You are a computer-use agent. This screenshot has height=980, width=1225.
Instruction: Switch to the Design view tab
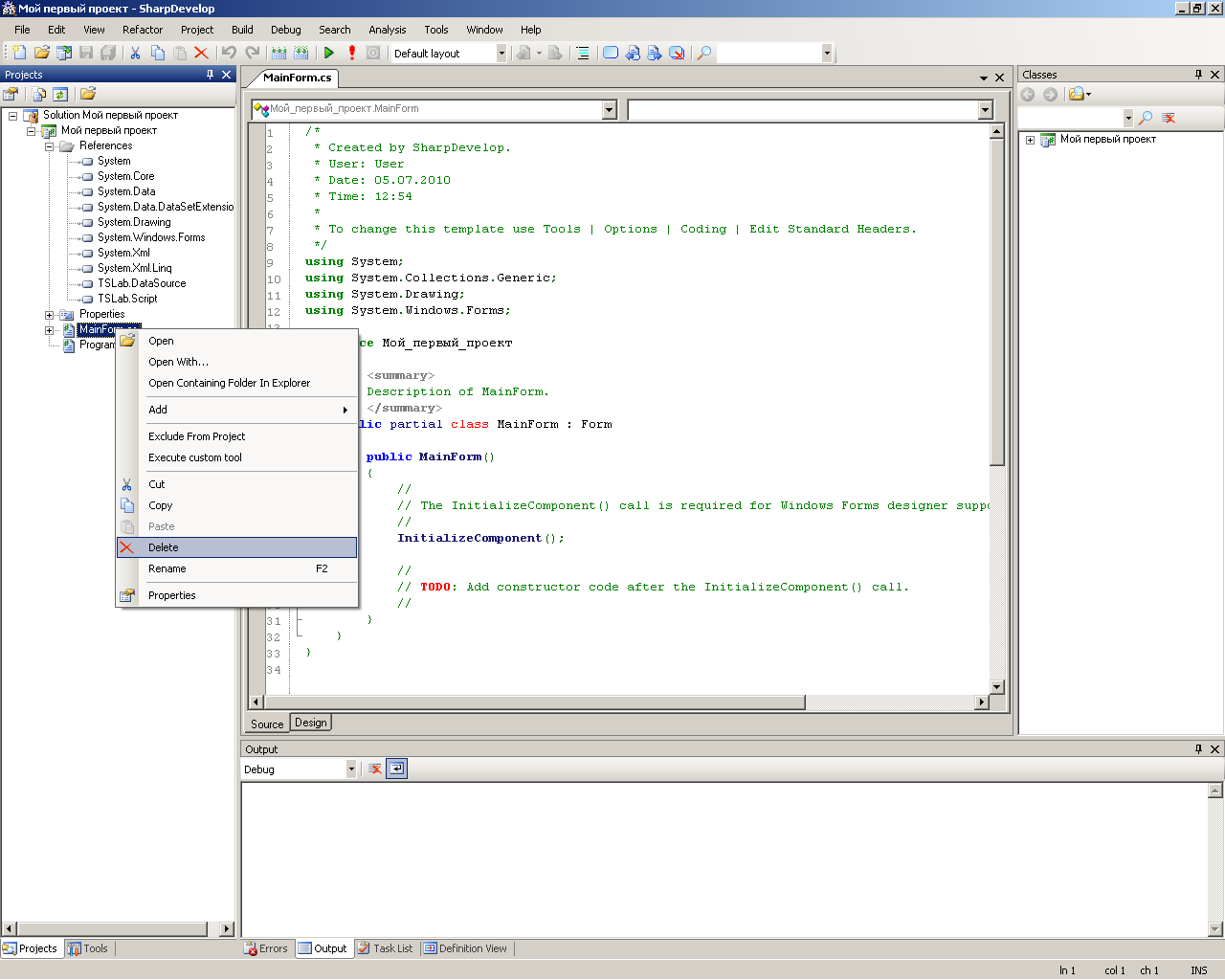pos(310,723)
